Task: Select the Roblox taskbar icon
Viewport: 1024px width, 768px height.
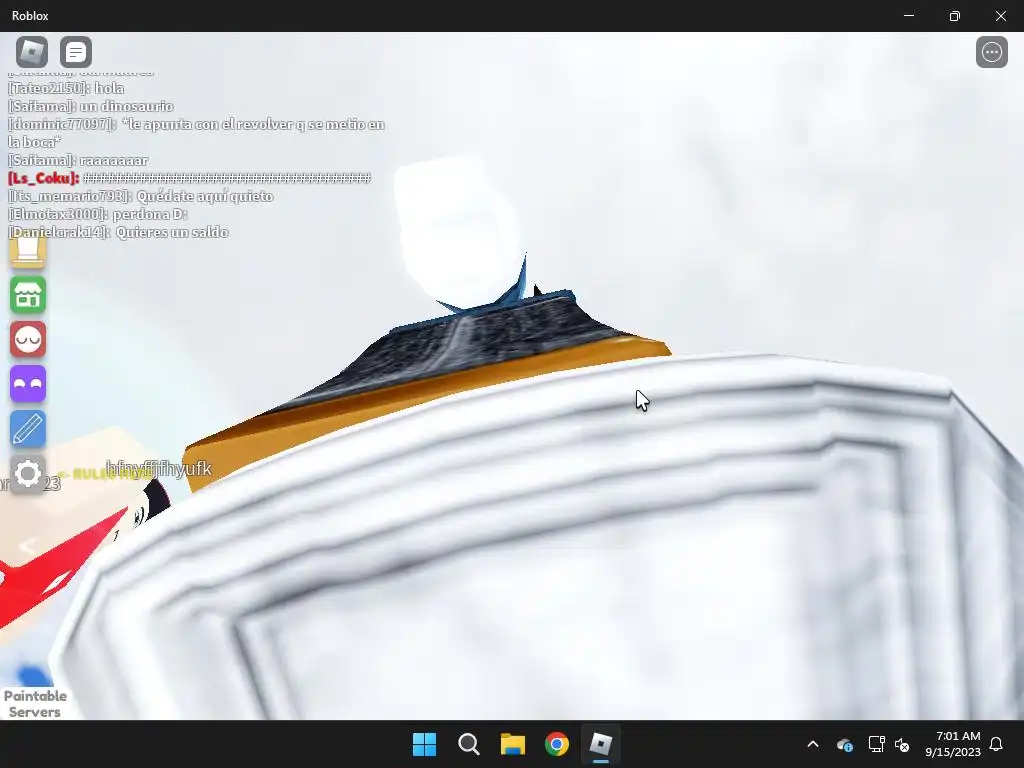Action: point(600,744)
